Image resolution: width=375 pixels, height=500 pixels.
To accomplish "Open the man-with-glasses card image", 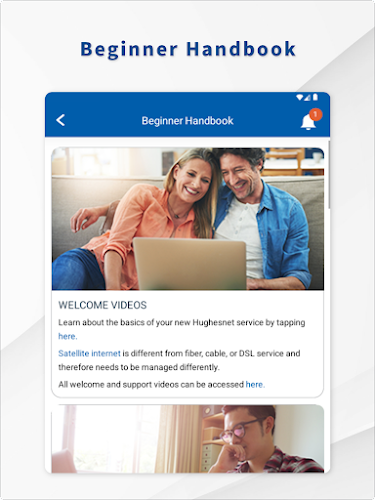I will point(188,439).
